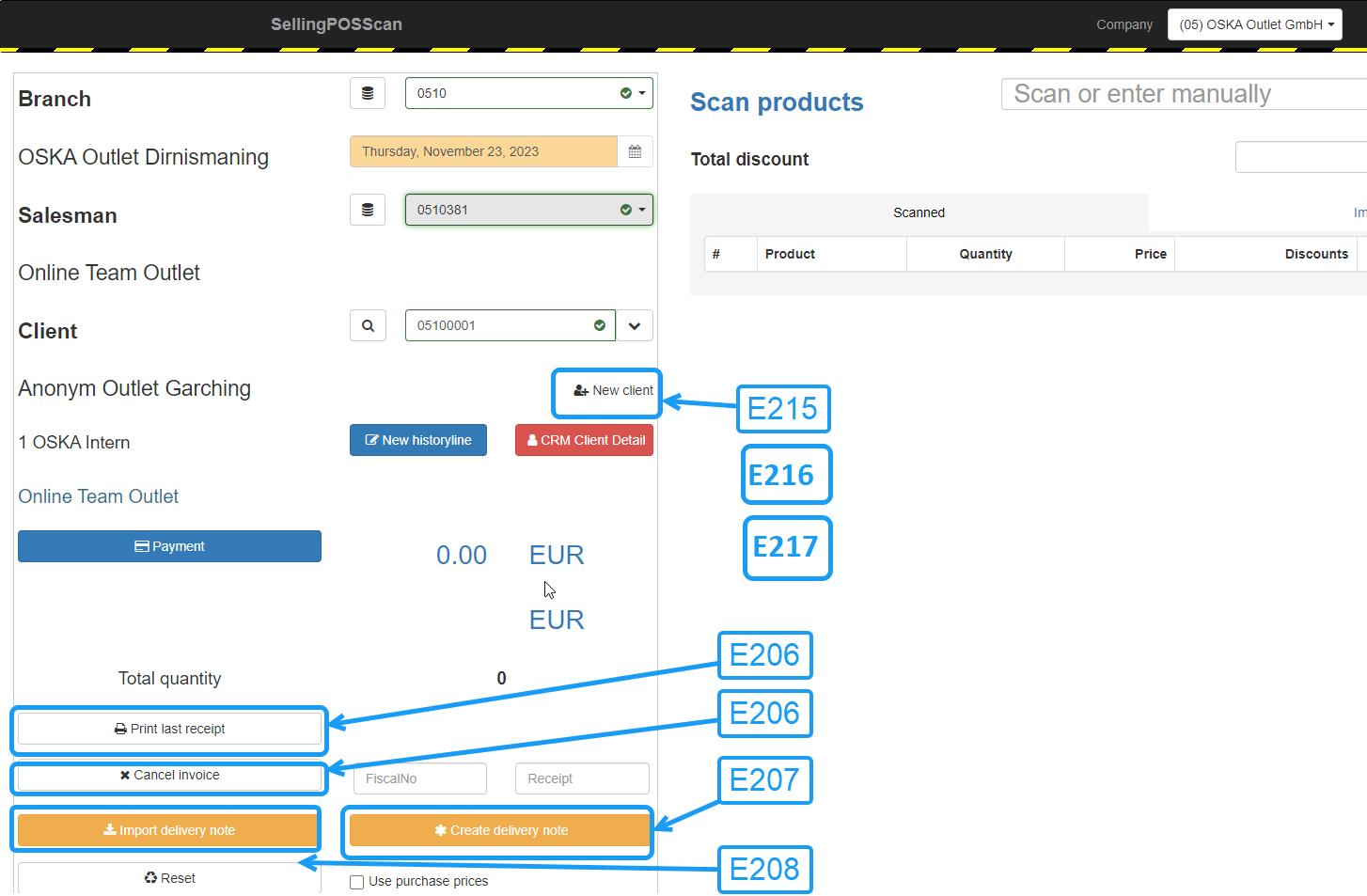Click the New client button

613,390
